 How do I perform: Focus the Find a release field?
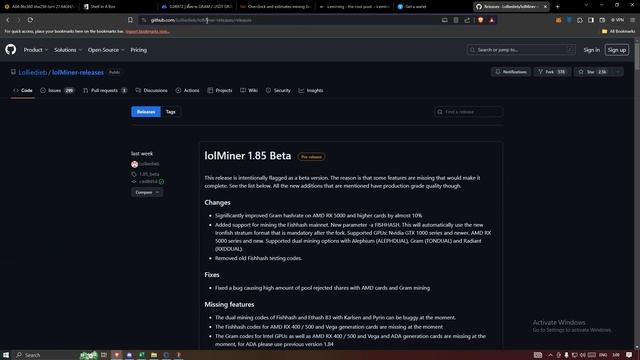469,112
